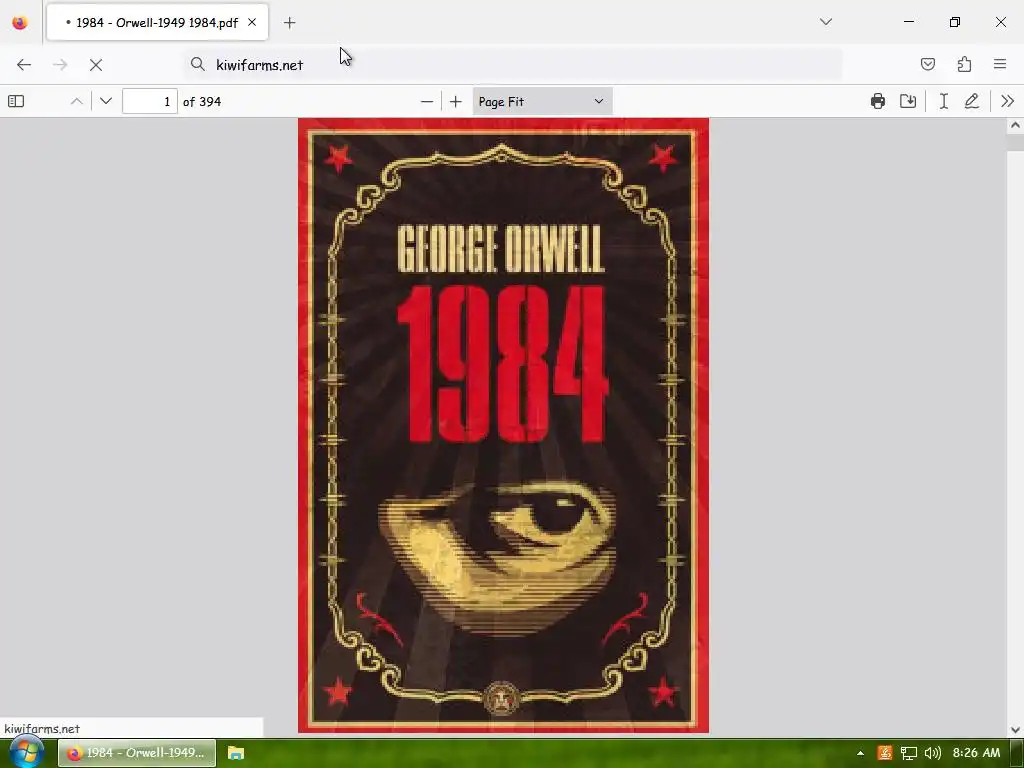The image size is (1024, 768).
Task: Select the Text annotation tool
Action: click(x=944, y=101)
